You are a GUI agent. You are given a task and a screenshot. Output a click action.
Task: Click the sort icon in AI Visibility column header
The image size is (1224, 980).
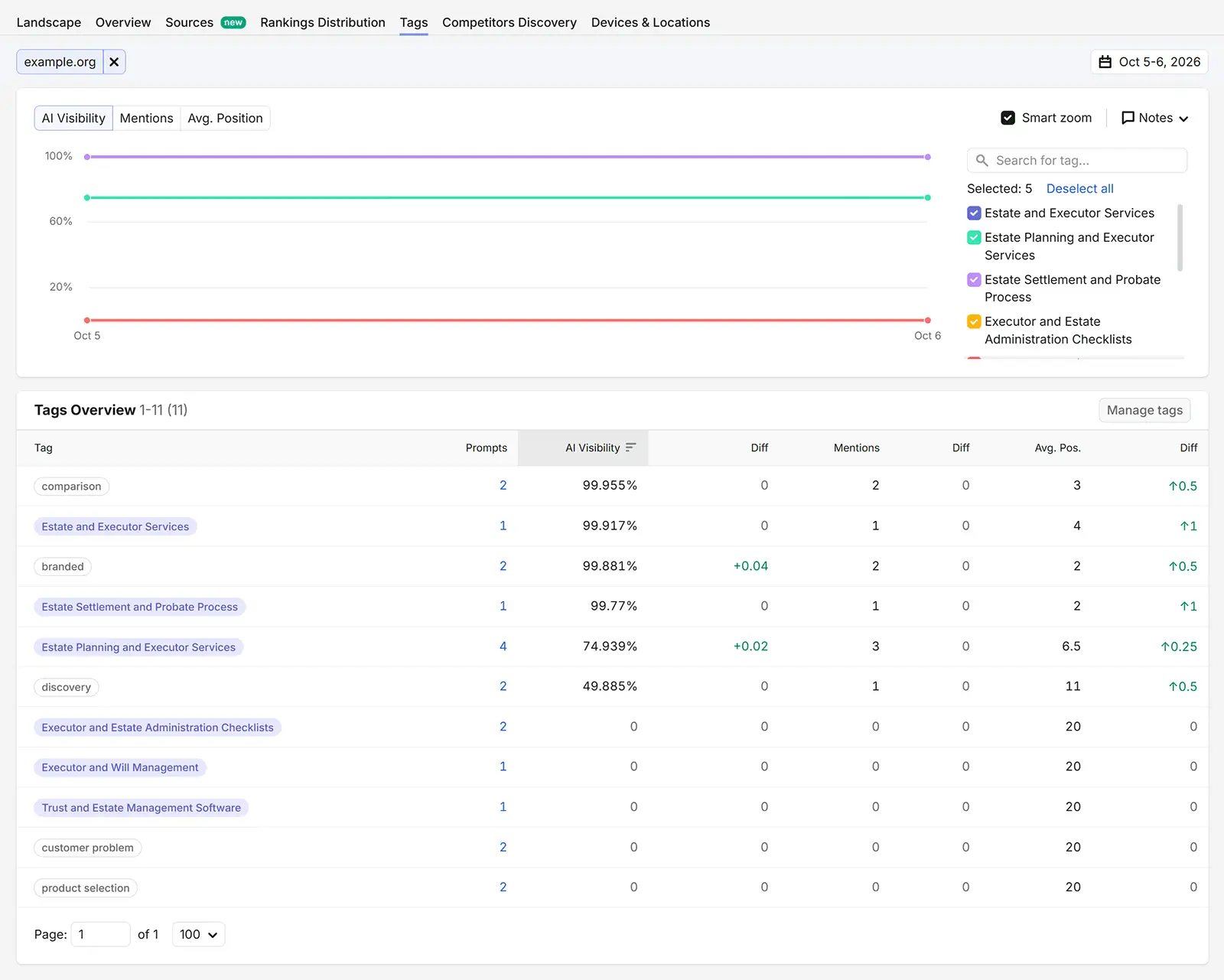(630, 448)
